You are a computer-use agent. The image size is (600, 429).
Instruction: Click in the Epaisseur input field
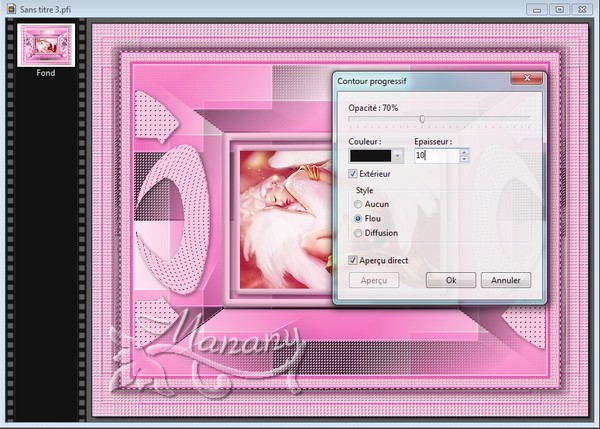437,155
